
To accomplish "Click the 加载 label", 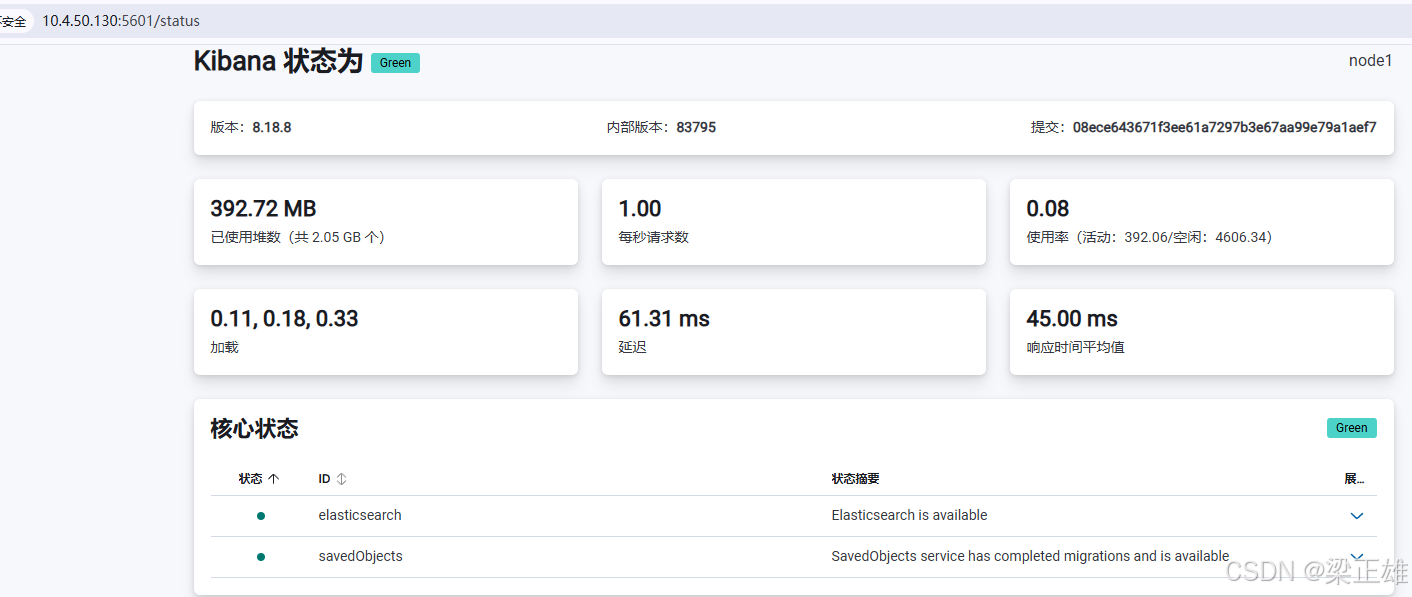I will point(224,348).
